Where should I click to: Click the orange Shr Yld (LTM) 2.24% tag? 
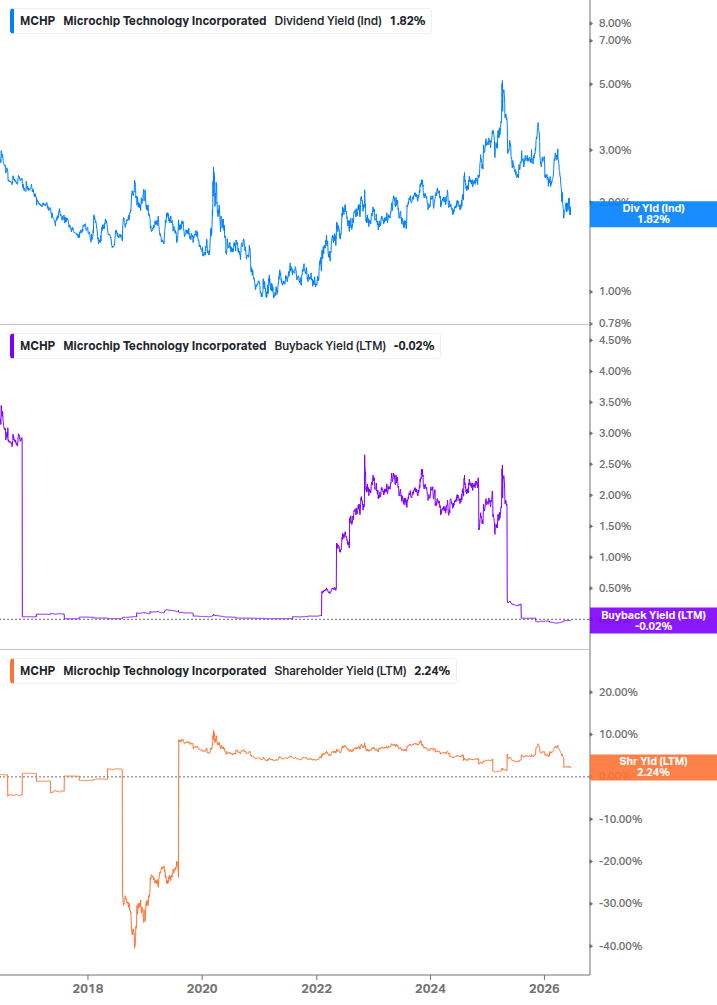click(x=653, y=767)
